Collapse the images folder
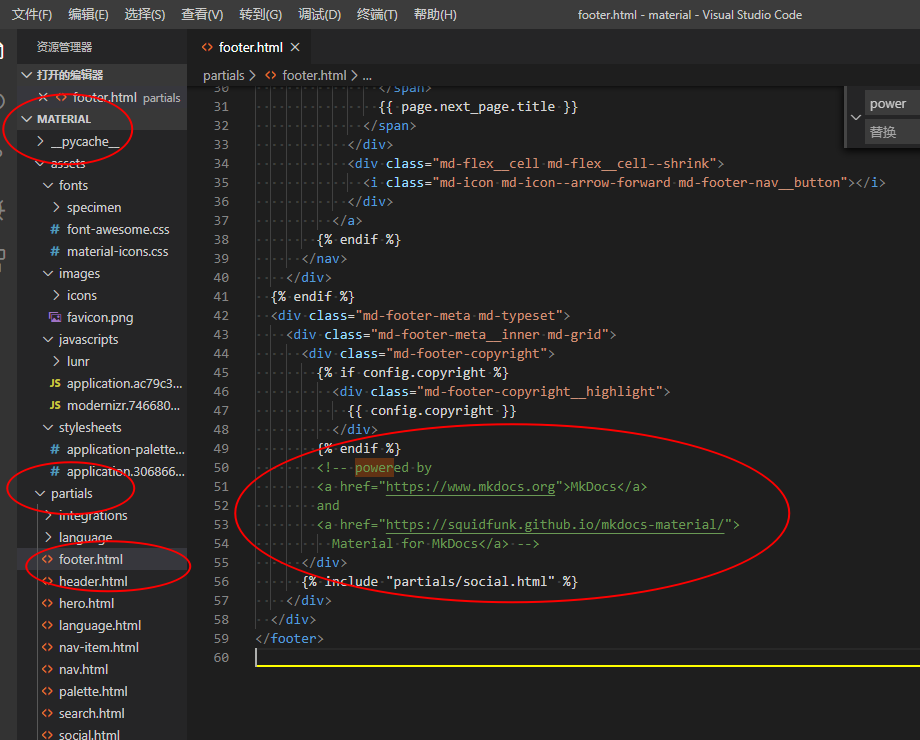The height and width of the screenshot is (740, 920). pyautogui.click(x=48, y=273)
